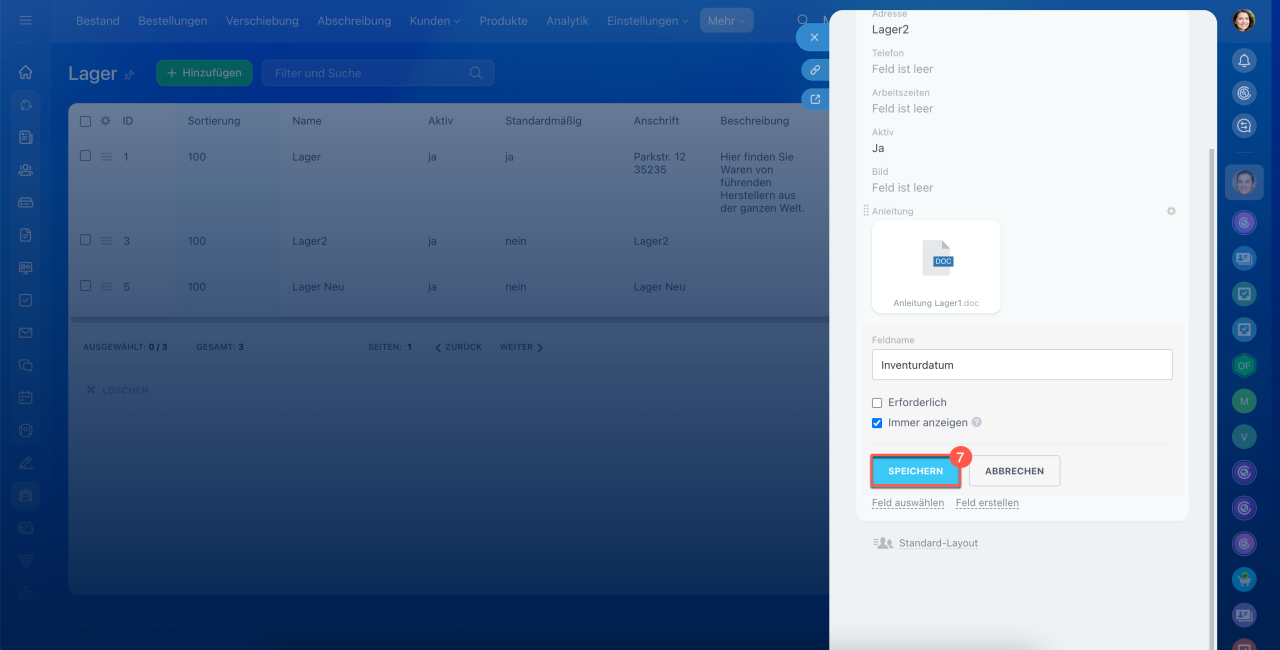Go to the Bestellungen tab
The width and height of the screenshot is (1280, 650).
(x=172, y=21)
